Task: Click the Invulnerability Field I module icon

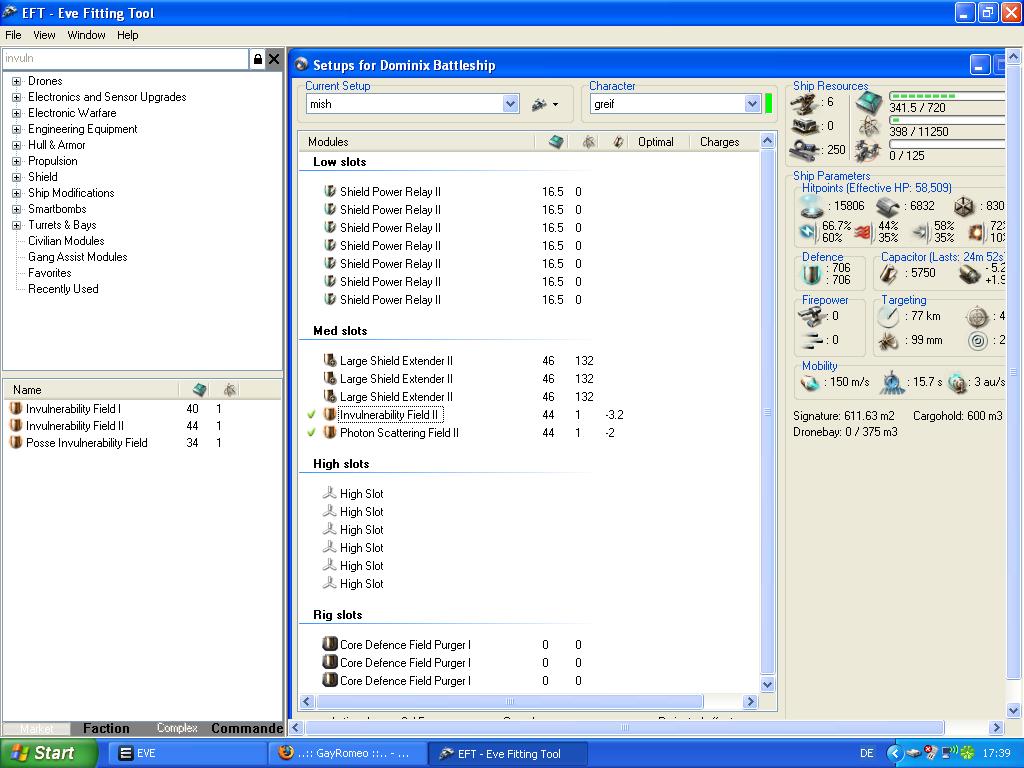Action: [16, 409]
